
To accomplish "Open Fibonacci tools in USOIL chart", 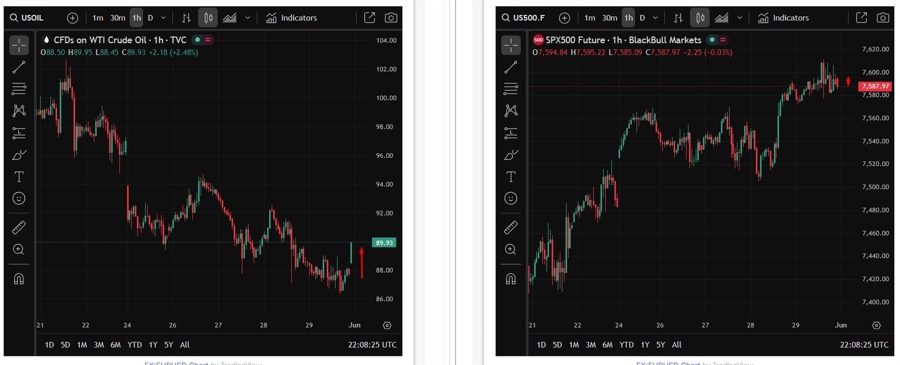I will 19,89.
